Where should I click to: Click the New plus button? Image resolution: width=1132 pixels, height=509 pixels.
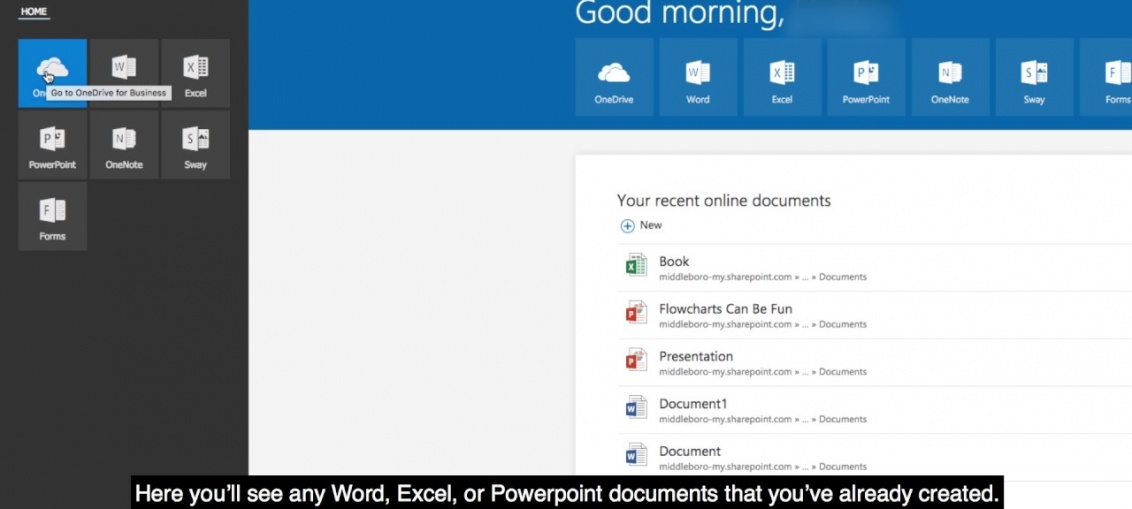[x=641, y=225]
